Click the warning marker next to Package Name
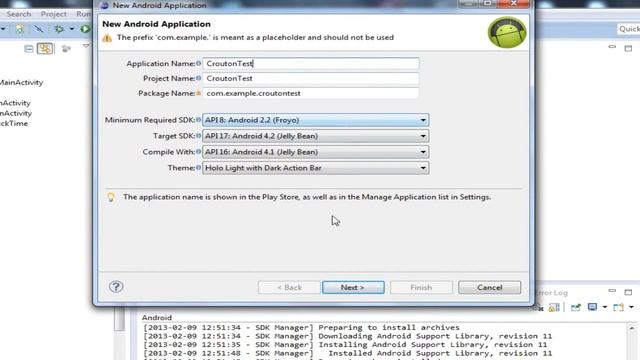Viewport: 640px width, 360px height. tap(199, 93)
